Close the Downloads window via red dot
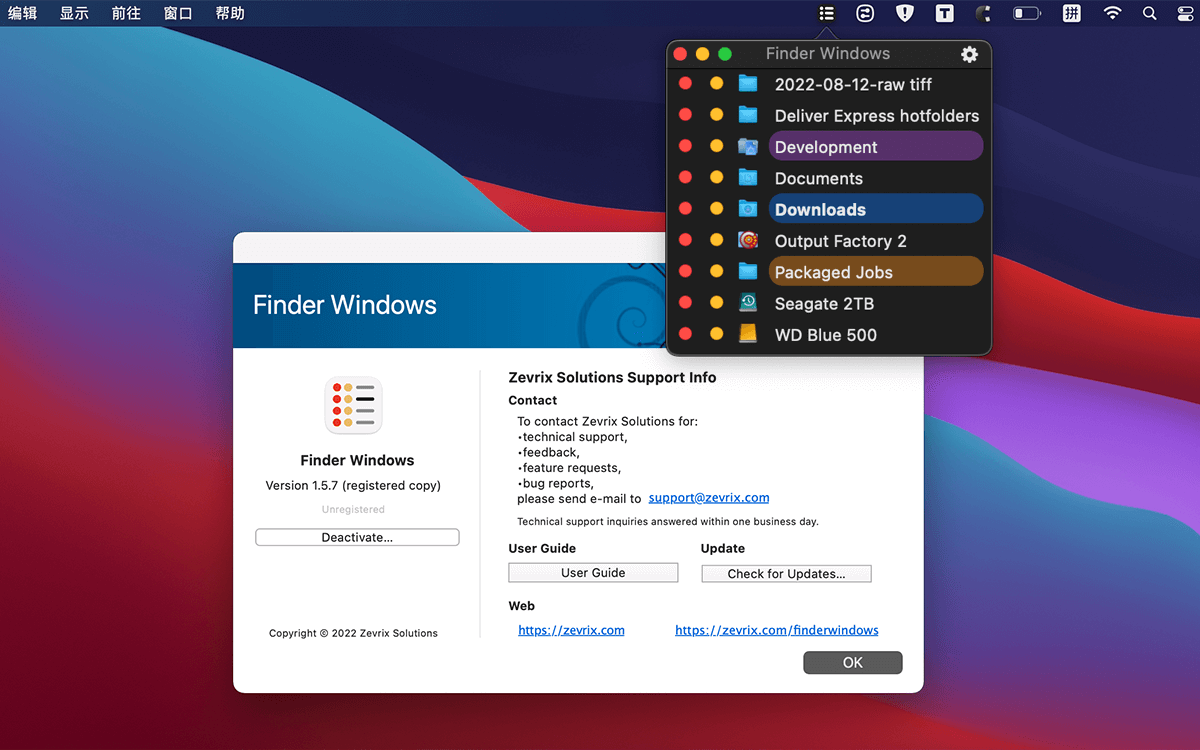The width and height of the screenshot is (1200, 750). point(685,208)
